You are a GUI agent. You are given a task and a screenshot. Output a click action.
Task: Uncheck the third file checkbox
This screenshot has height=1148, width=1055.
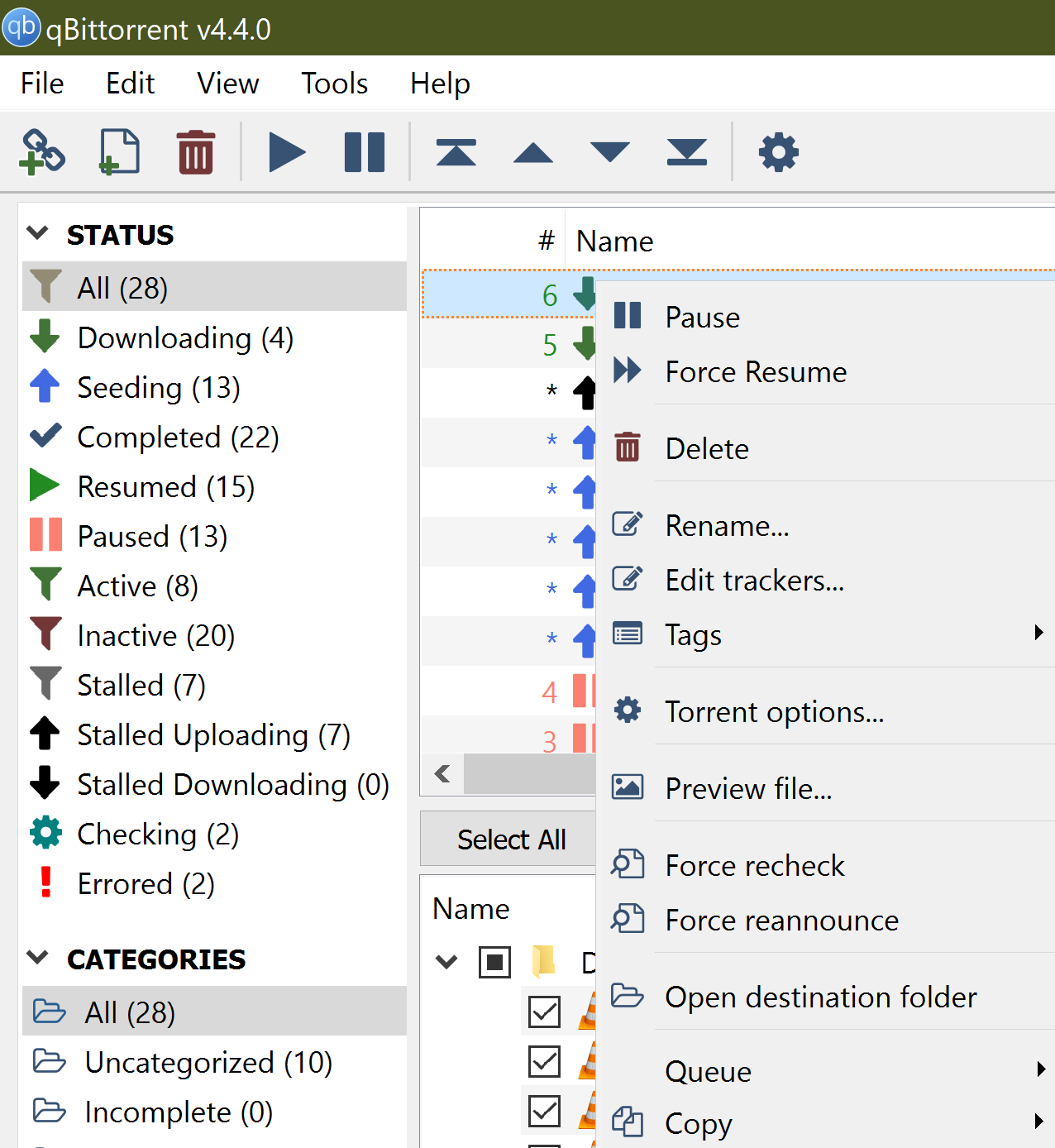pos(544,1111)
